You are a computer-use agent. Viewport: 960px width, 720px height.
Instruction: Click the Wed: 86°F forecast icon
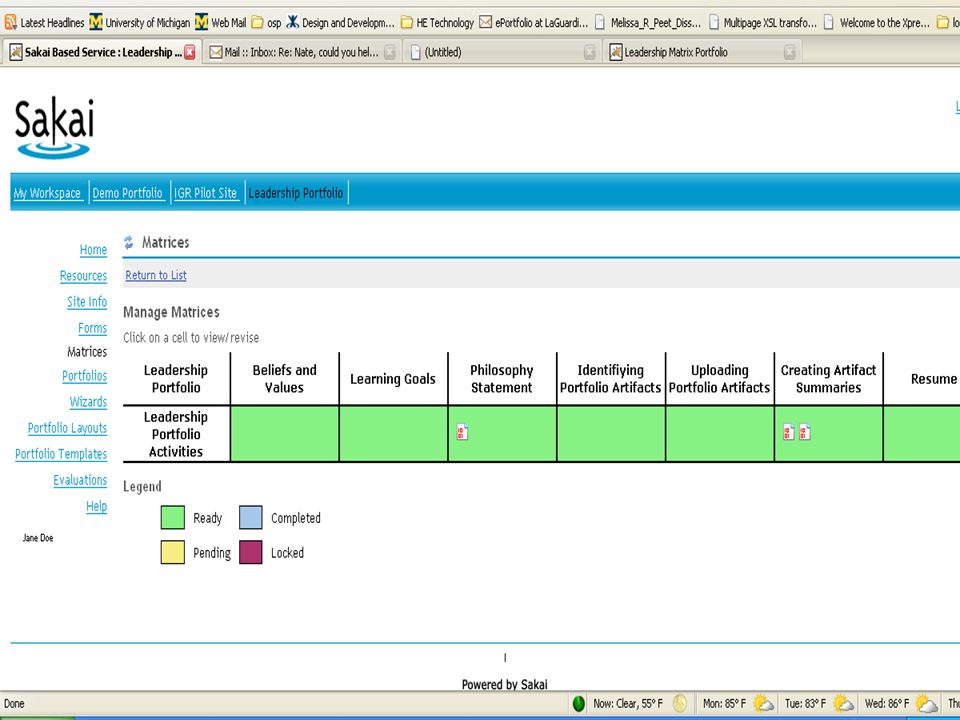coord(926,703)
